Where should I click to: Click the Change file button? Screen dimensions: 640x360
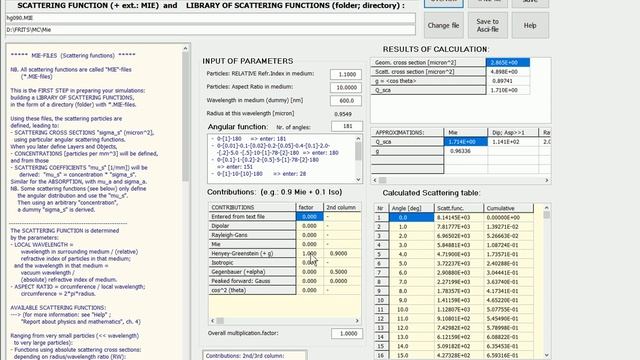pos(444,25)
